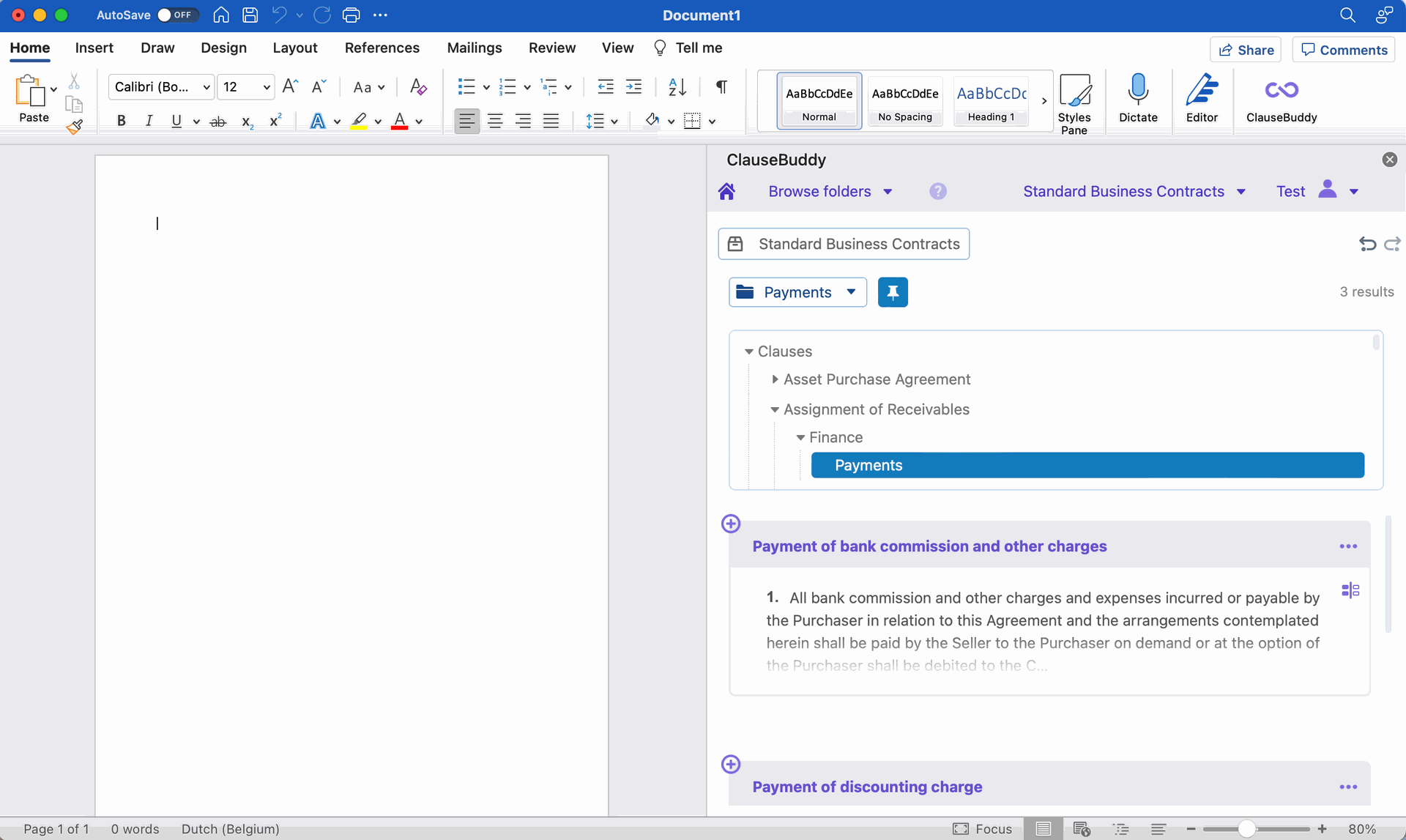Open the Editor tool

pyautogui.click(x=1202, y=98)
